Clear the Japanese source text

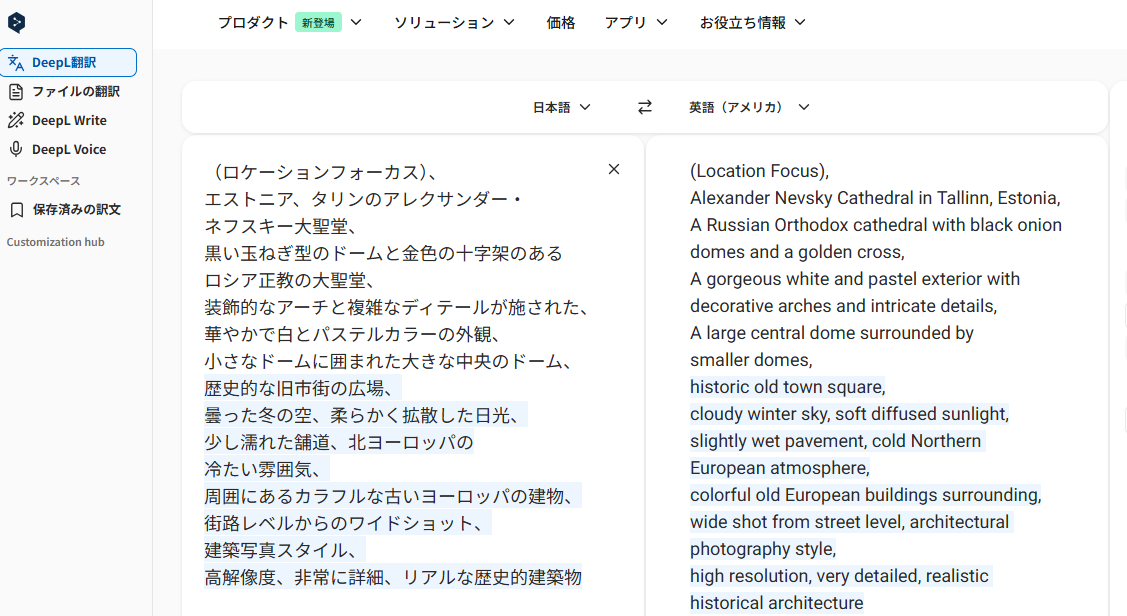click(614, 169)
